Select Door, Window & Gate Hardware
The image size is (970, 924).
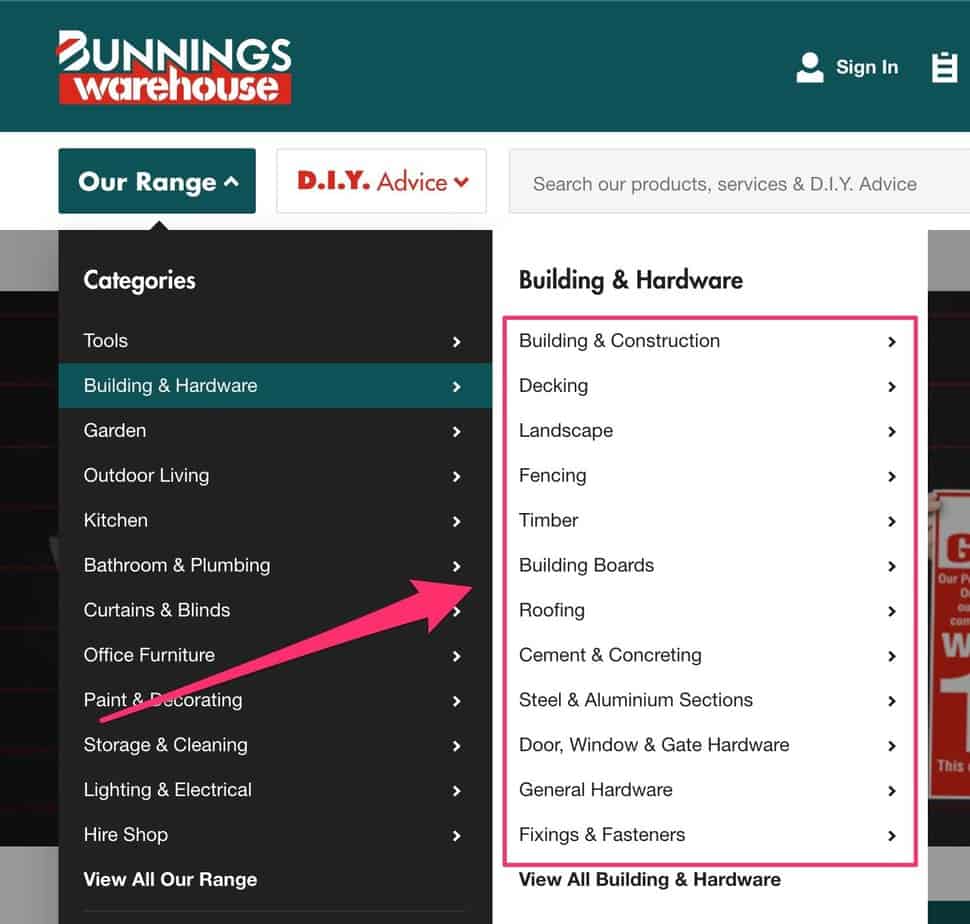coord(654,745)
